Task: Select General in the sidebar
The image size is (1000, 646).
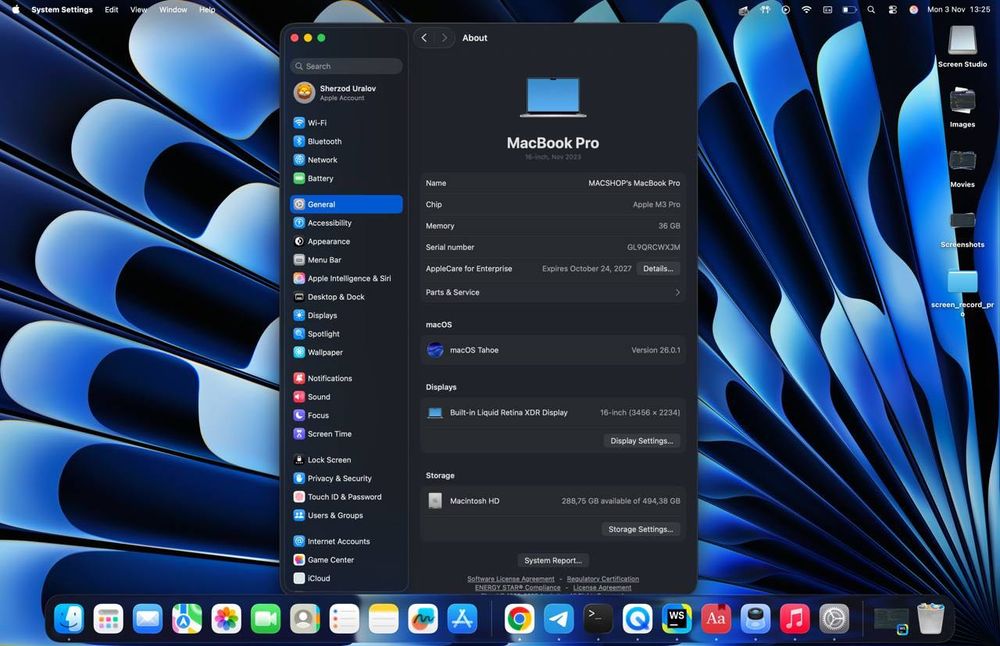Action: (x=346, y=204)
